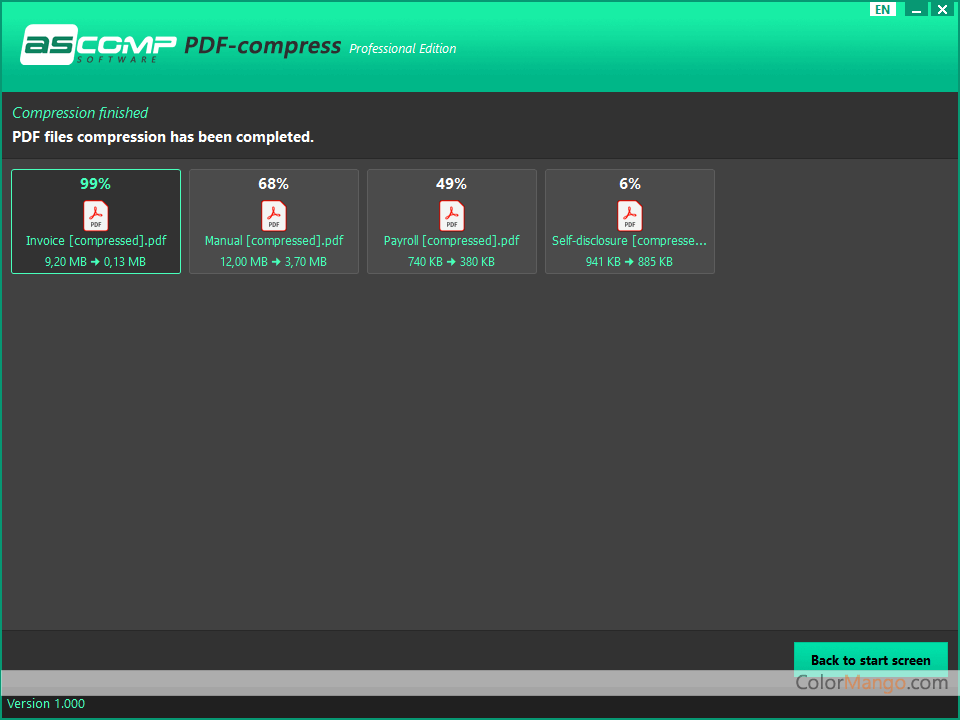The image size is (960, 720).
Task: Click the 49% compression ratio label
Action: (x=452, y=184)
